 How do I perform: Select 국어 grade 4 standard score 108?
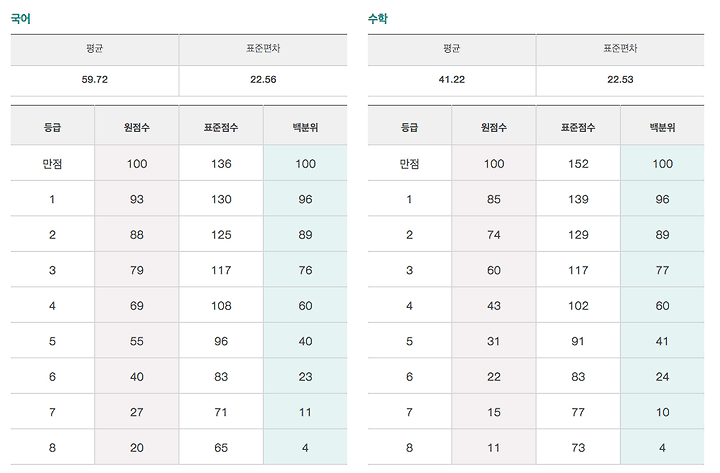(221, 306)
